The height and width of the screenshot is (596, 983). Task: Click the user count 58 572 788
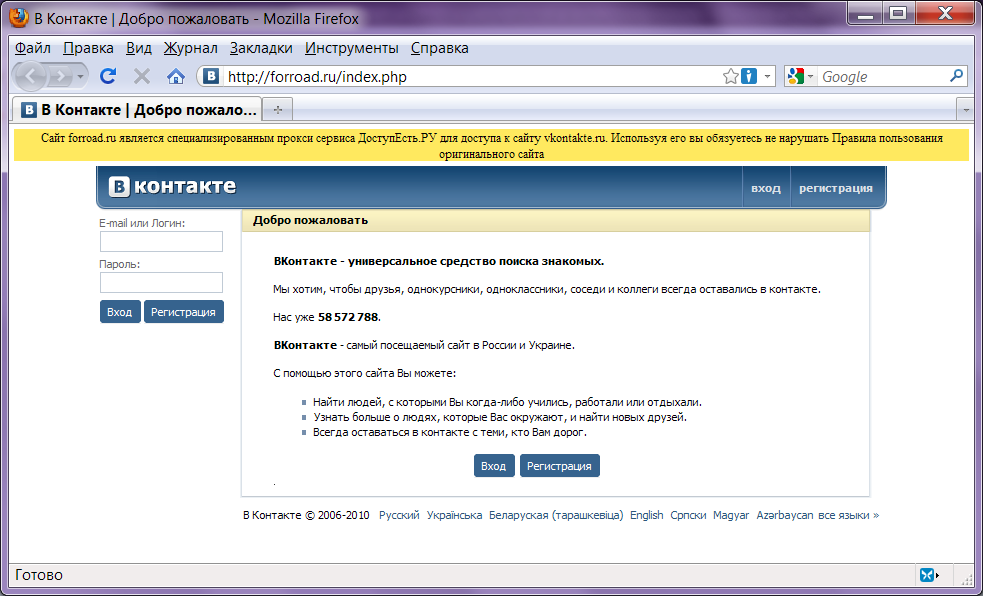[348, 317]
